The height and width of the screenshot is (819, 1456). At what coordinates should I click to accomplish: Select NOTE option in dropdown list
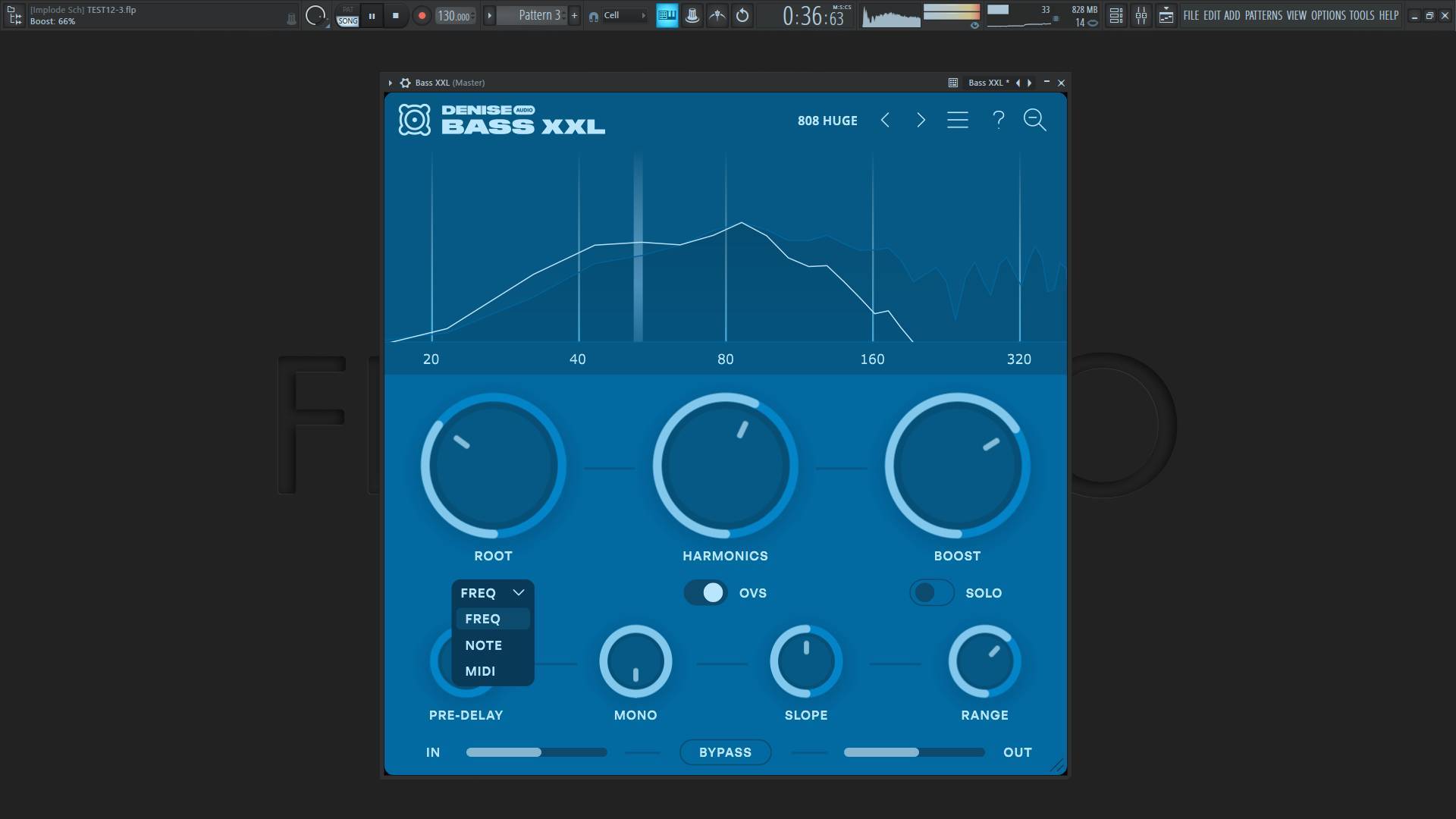click(493, 645)
